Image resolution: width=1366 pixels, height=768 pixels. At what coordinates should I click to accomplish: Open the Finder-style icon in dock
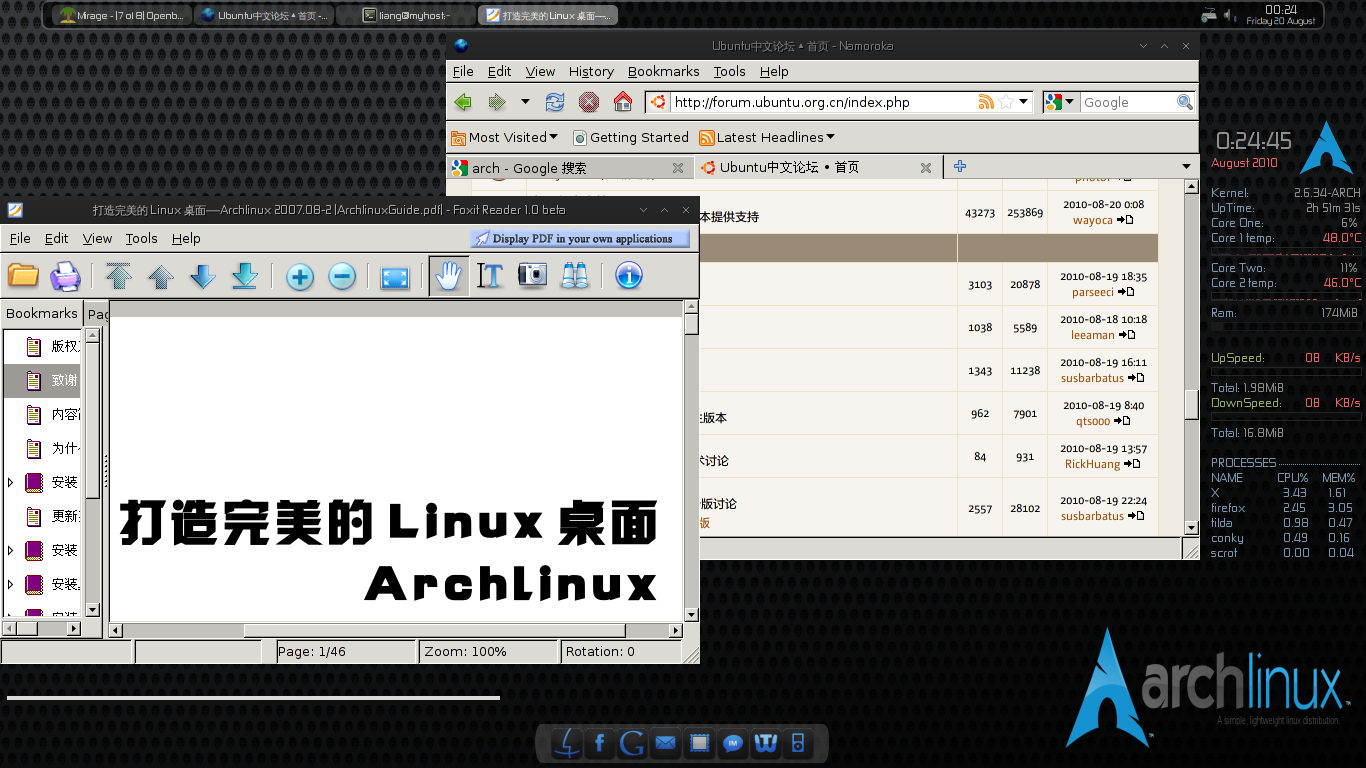(567, 743)
